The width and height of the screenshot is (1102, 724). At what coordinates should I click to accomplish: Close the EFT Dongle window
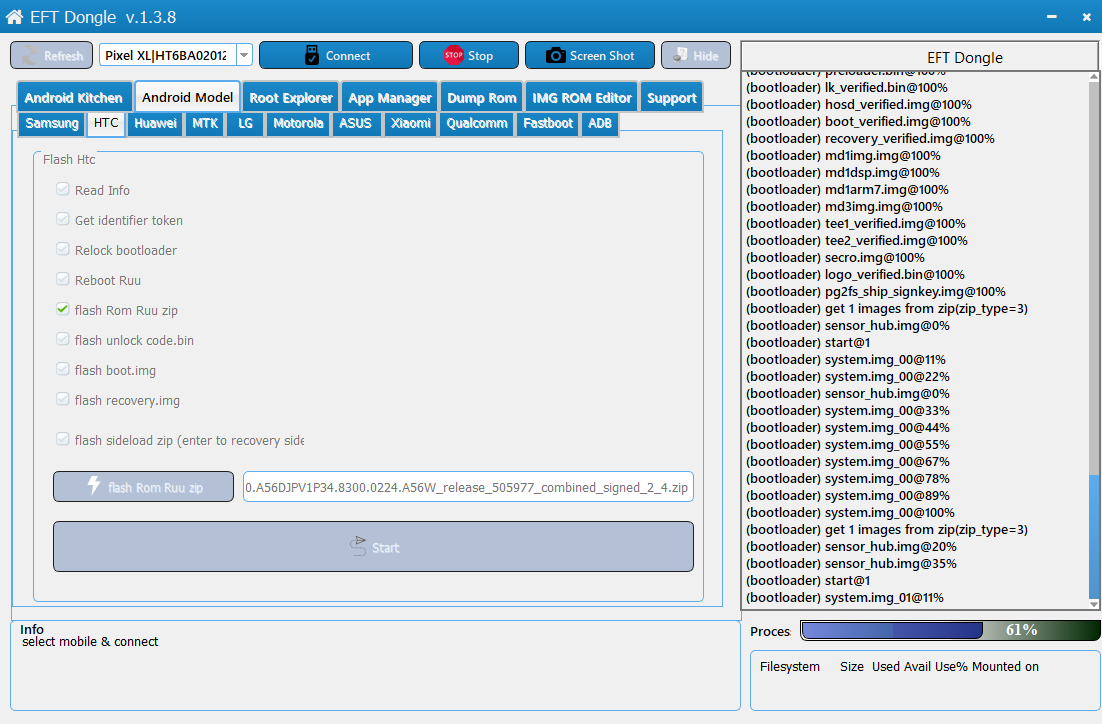pyautogui.click(x=1087, y=17)
